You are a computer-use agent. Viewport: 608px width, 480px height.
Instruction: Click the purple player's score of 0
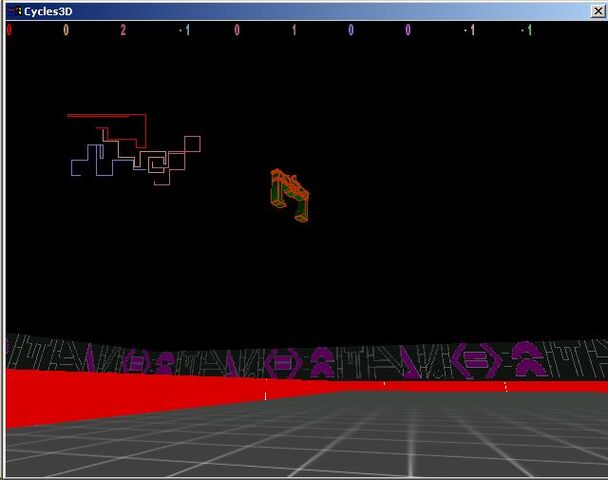pyautogui.click(x=408, y=30)
